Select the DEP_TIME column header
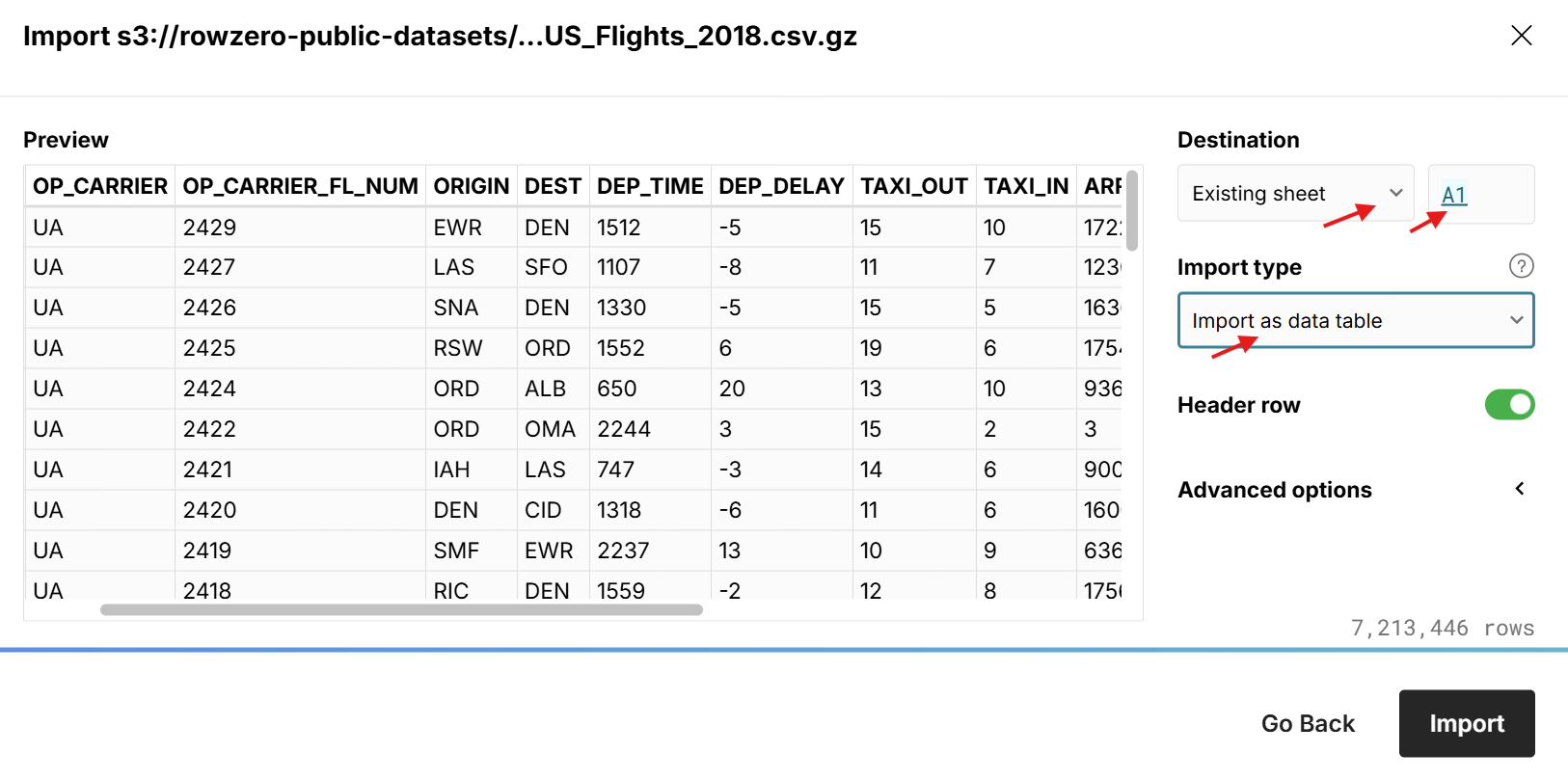Image resolution: width=1568 pixels, height=780 pixels. tap(650, 186)
